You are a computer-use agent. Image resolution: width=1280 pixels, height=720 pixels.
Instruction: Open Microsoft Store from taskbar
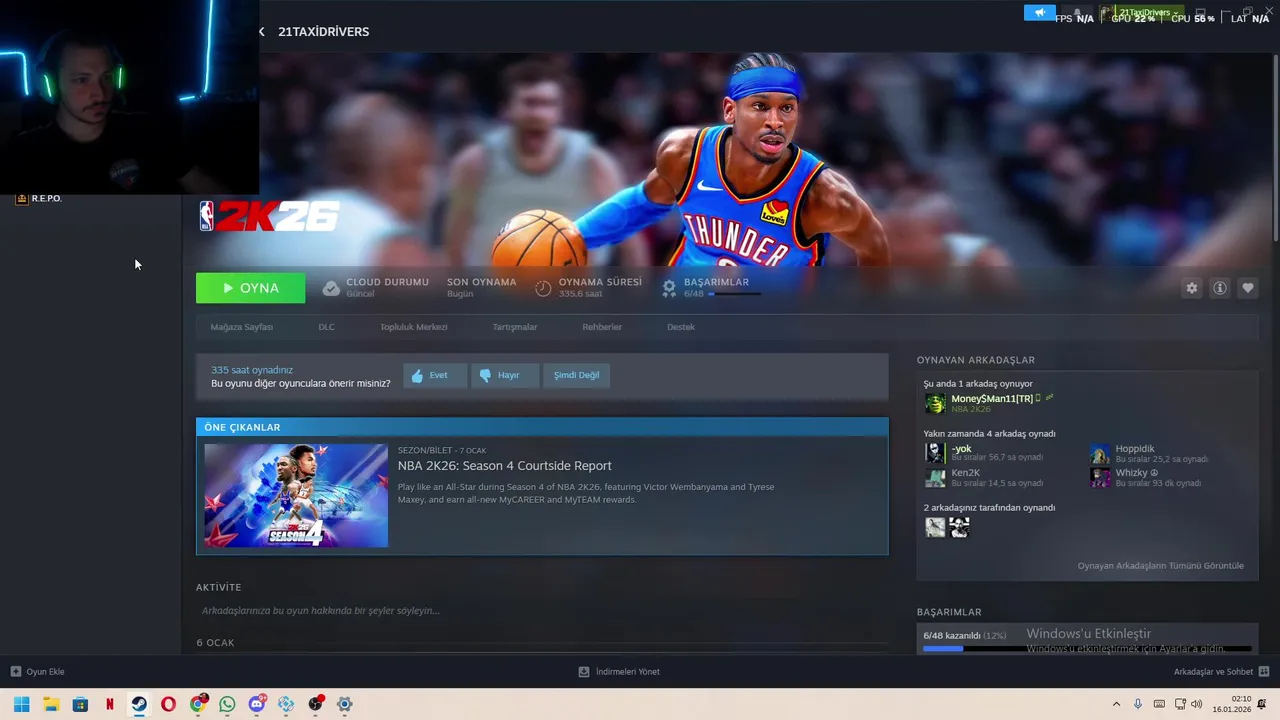point(80,704)
